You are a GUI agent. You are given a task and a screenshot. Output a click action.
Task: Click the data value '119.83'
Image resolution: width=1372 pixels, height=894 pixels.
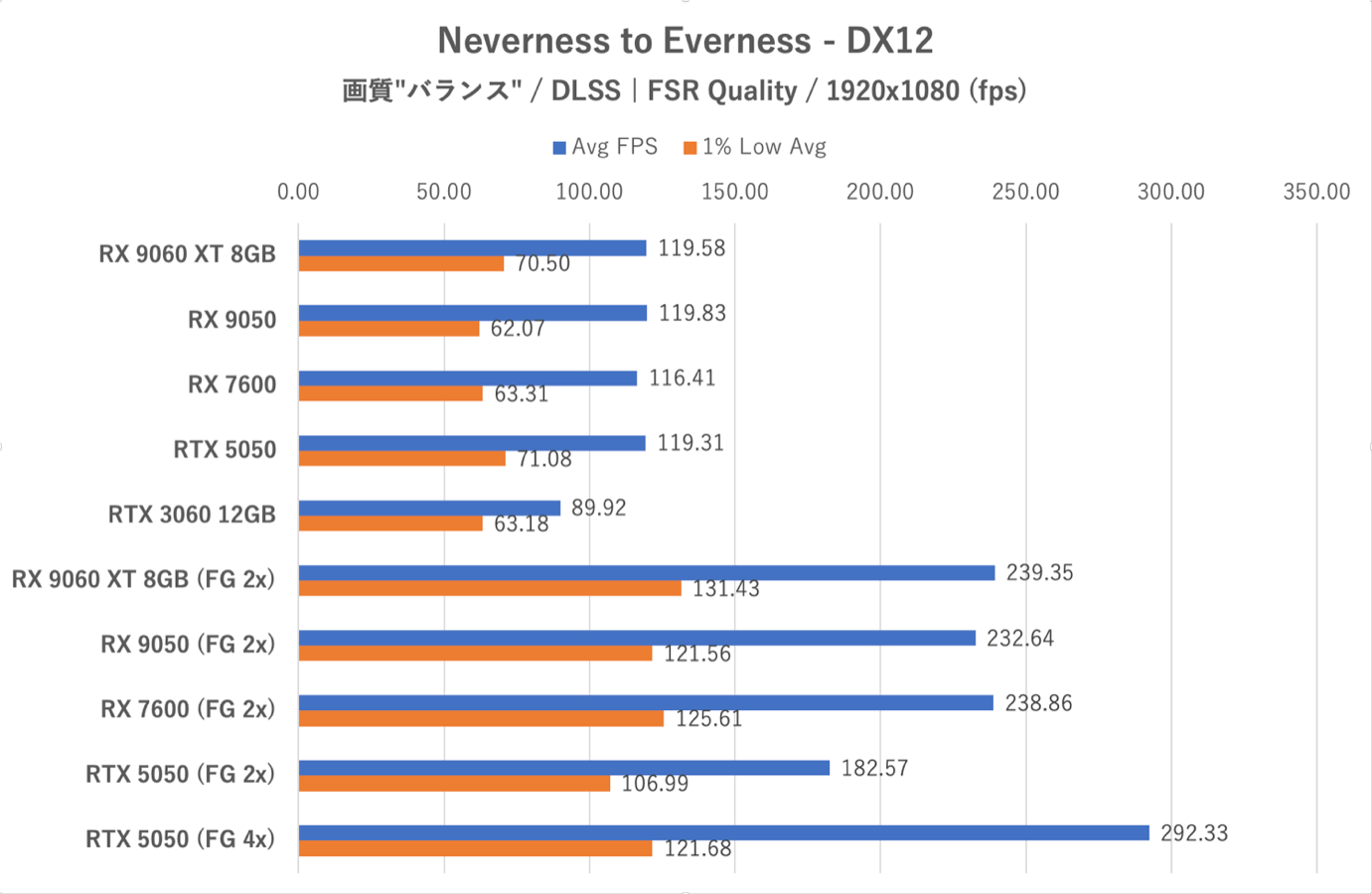(692, 313)
